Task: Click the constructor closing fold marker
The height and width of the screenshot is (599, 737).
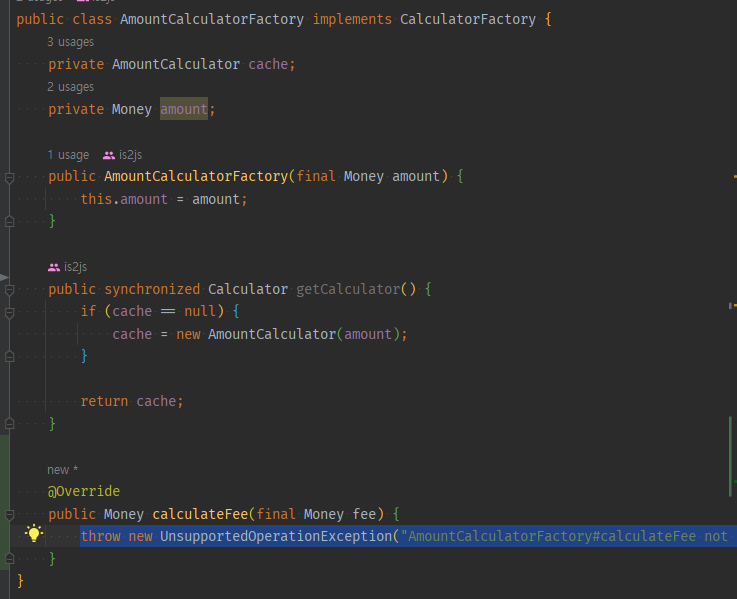Action: [9, 221]
